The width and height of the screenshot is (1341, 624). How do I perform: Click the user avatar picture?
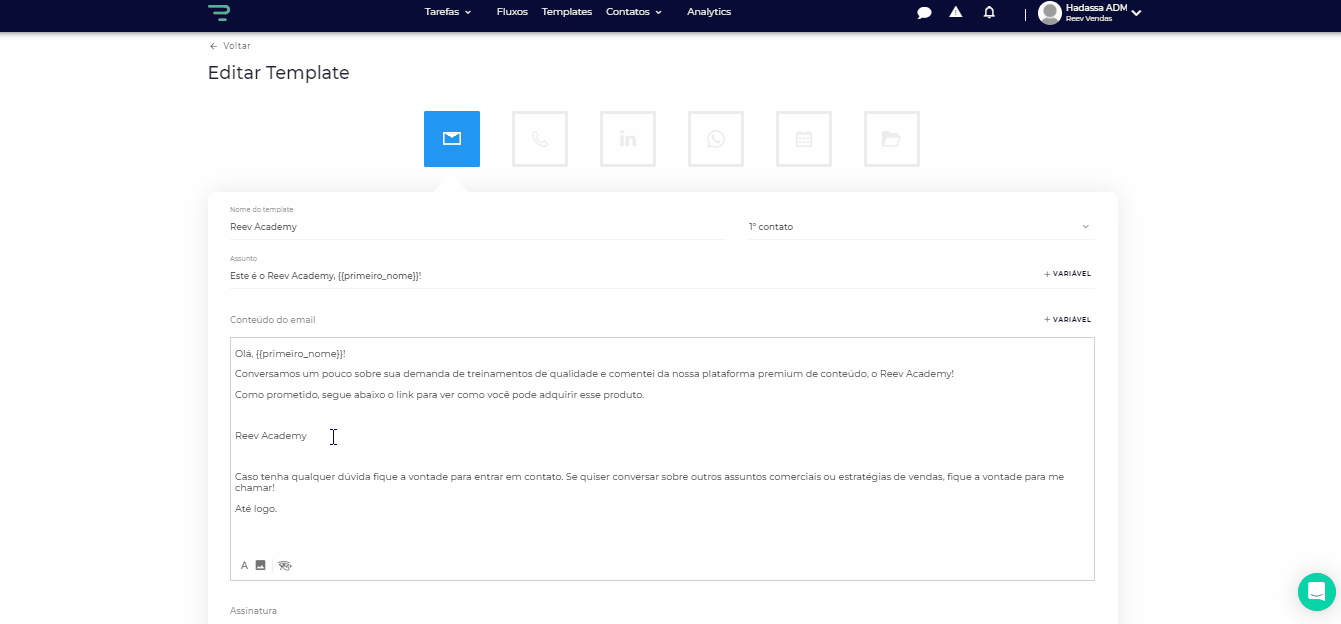(x=1049, y=12)
